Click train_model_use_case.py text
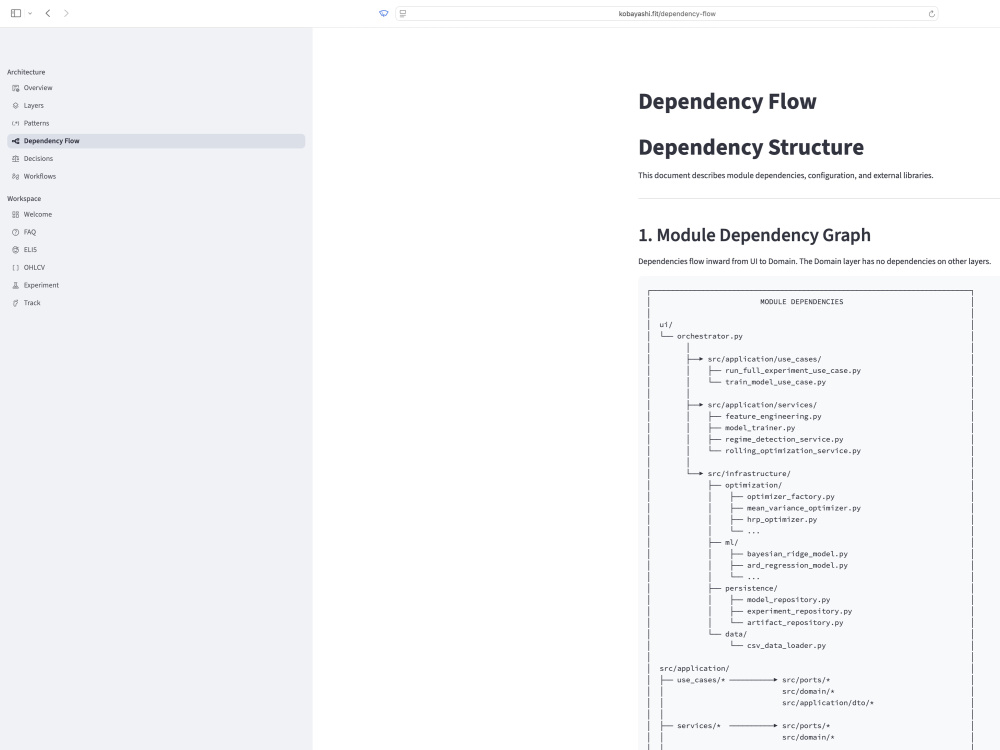The width and height of the screenshot is (1000, 750). click(x=776, y=382)
